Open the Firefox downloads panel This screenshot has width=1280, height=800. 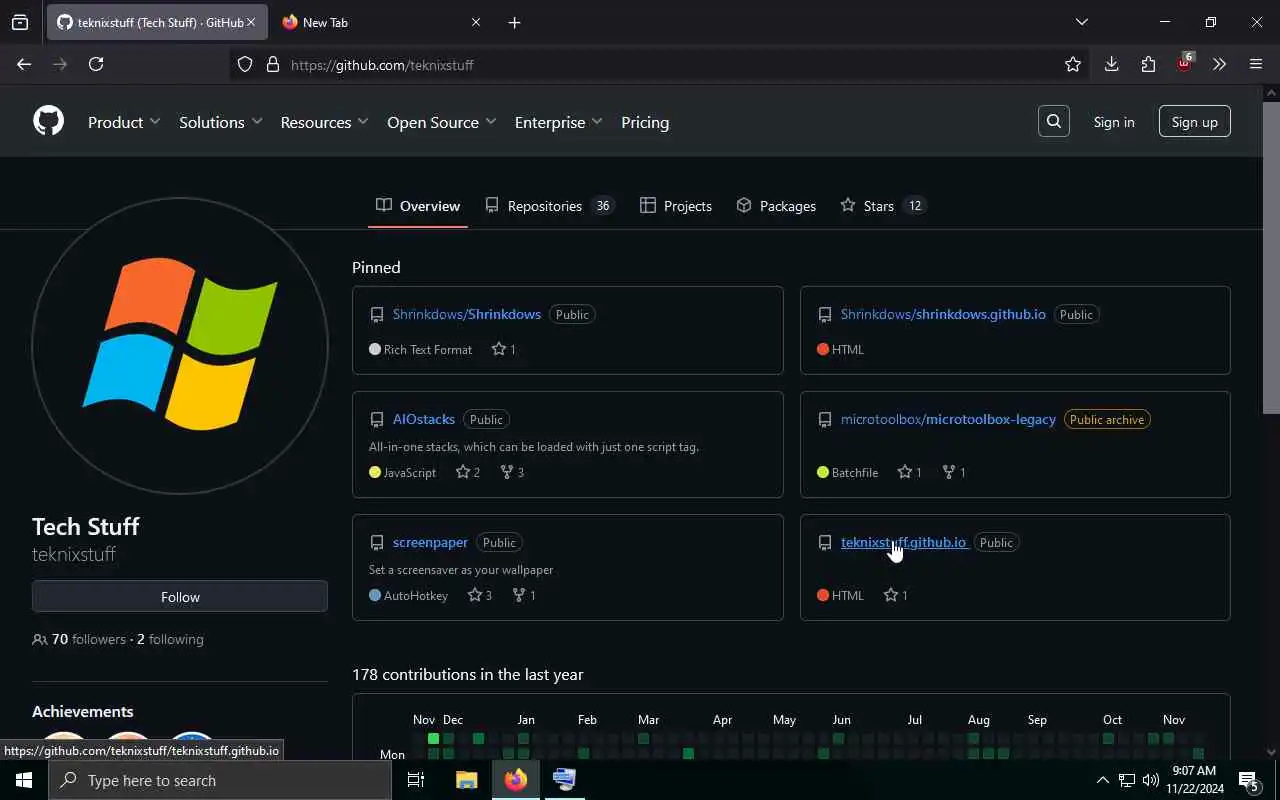point(1111,64)
